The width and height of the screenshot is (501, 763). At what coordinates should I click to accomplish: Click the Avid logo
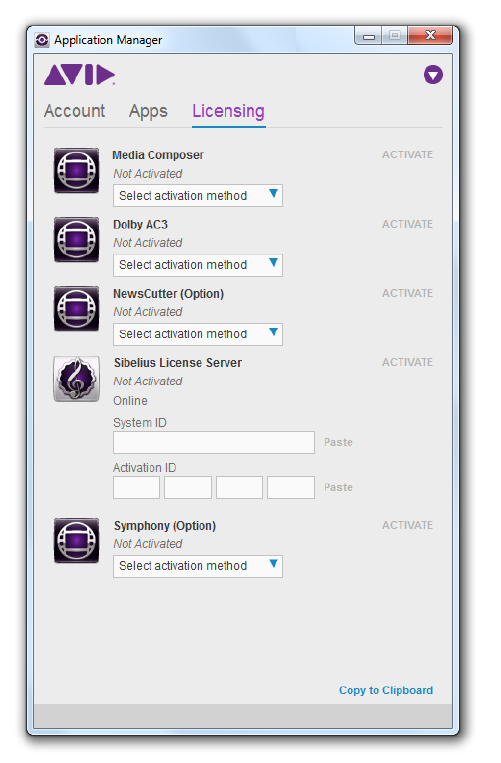(x=80, y=74)
